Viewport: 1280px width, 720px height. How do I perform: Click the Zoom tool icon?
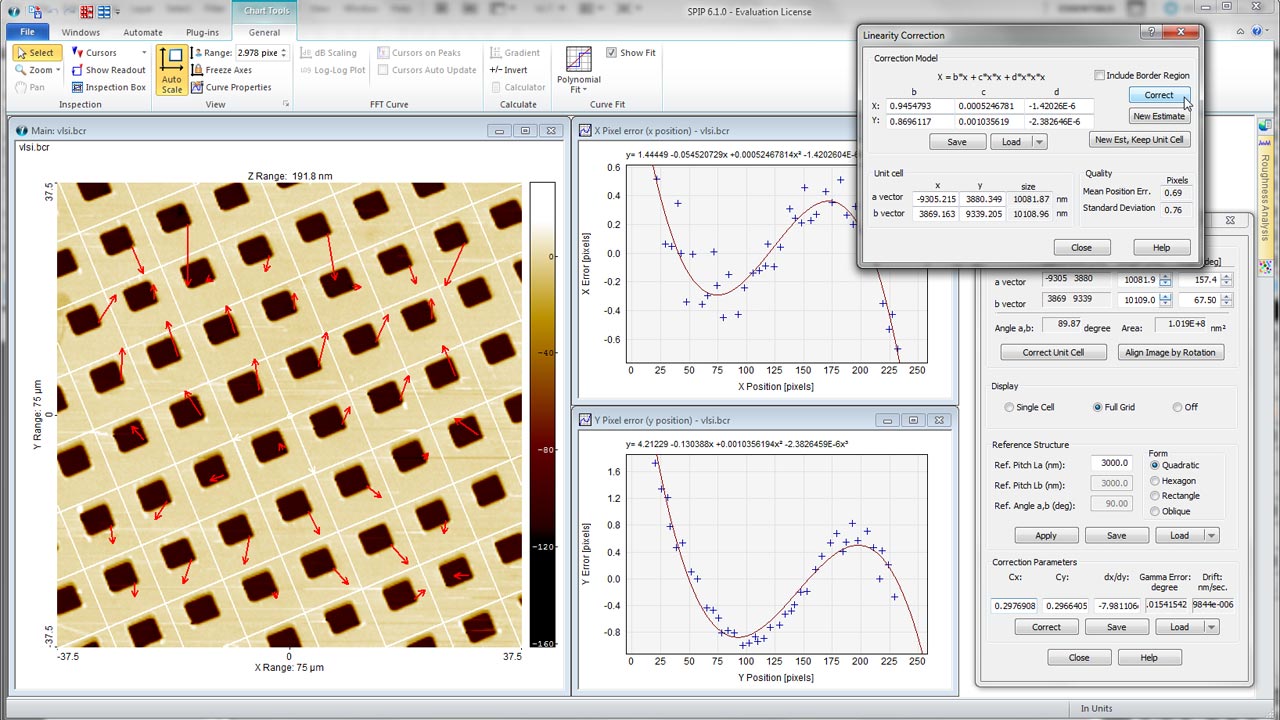[x=21, y=70]
